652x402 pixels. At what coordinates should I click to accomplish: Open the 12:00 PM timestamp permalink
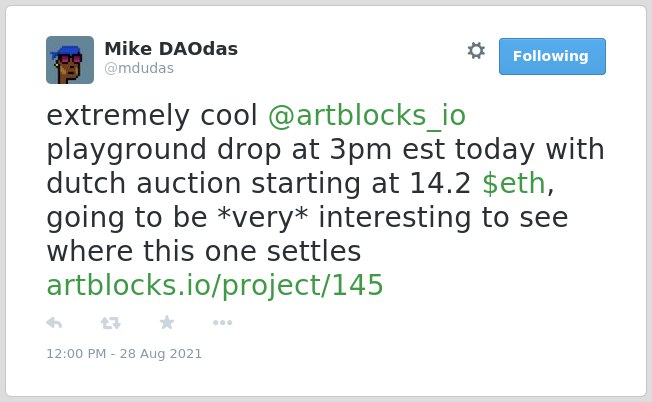tap(76, 354)
